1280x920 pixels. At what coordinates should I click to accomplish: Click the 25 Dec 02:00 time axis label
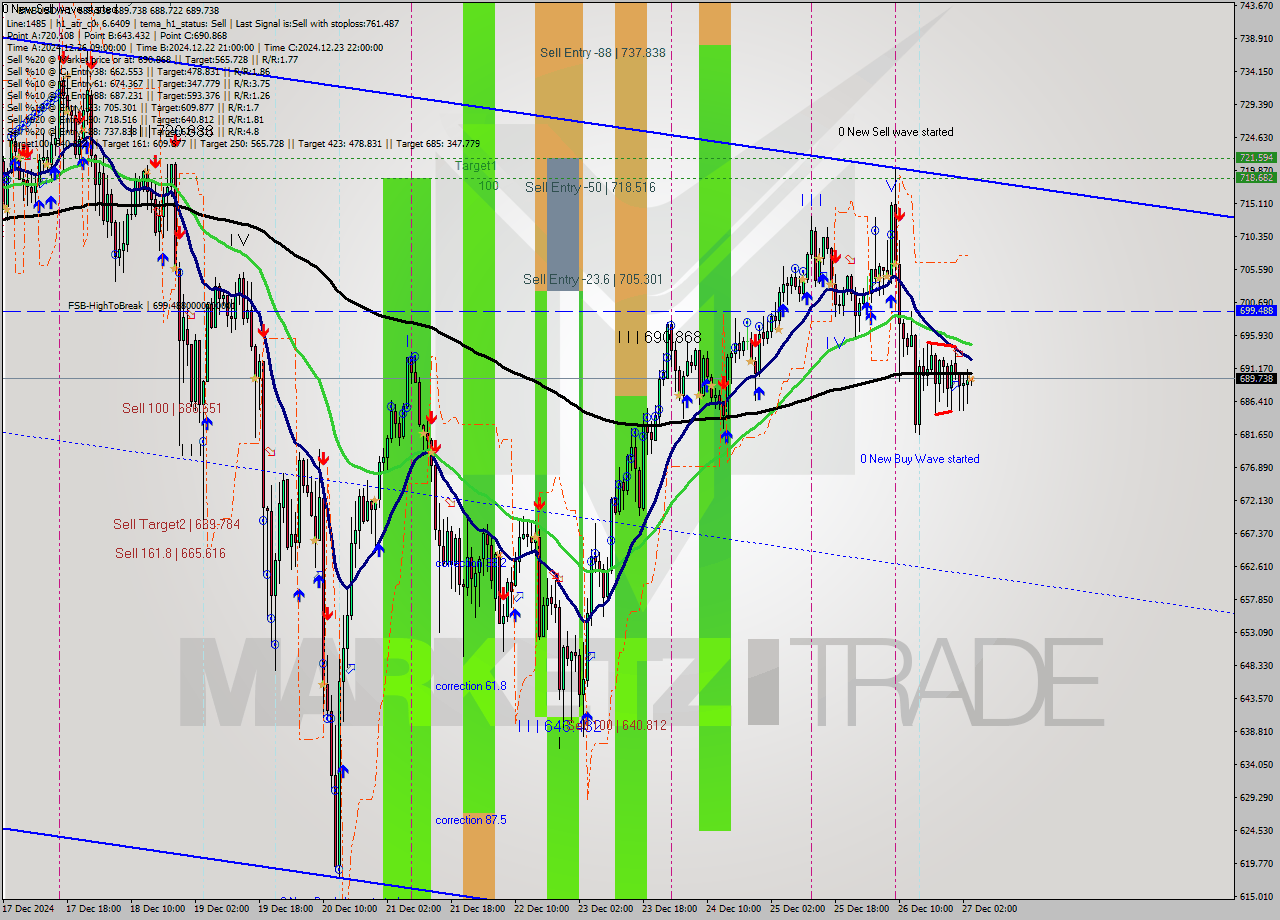point(797,909)
